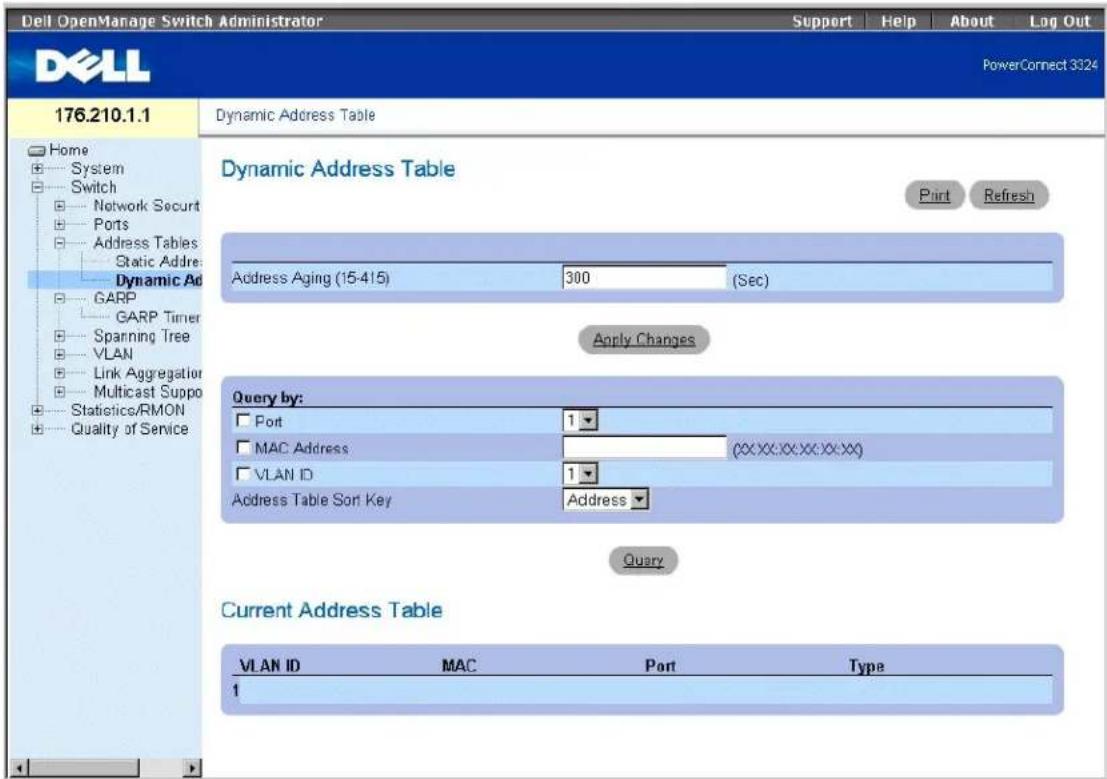Open Network Security in the tree
1107x779 pixels.
(147, 206)
